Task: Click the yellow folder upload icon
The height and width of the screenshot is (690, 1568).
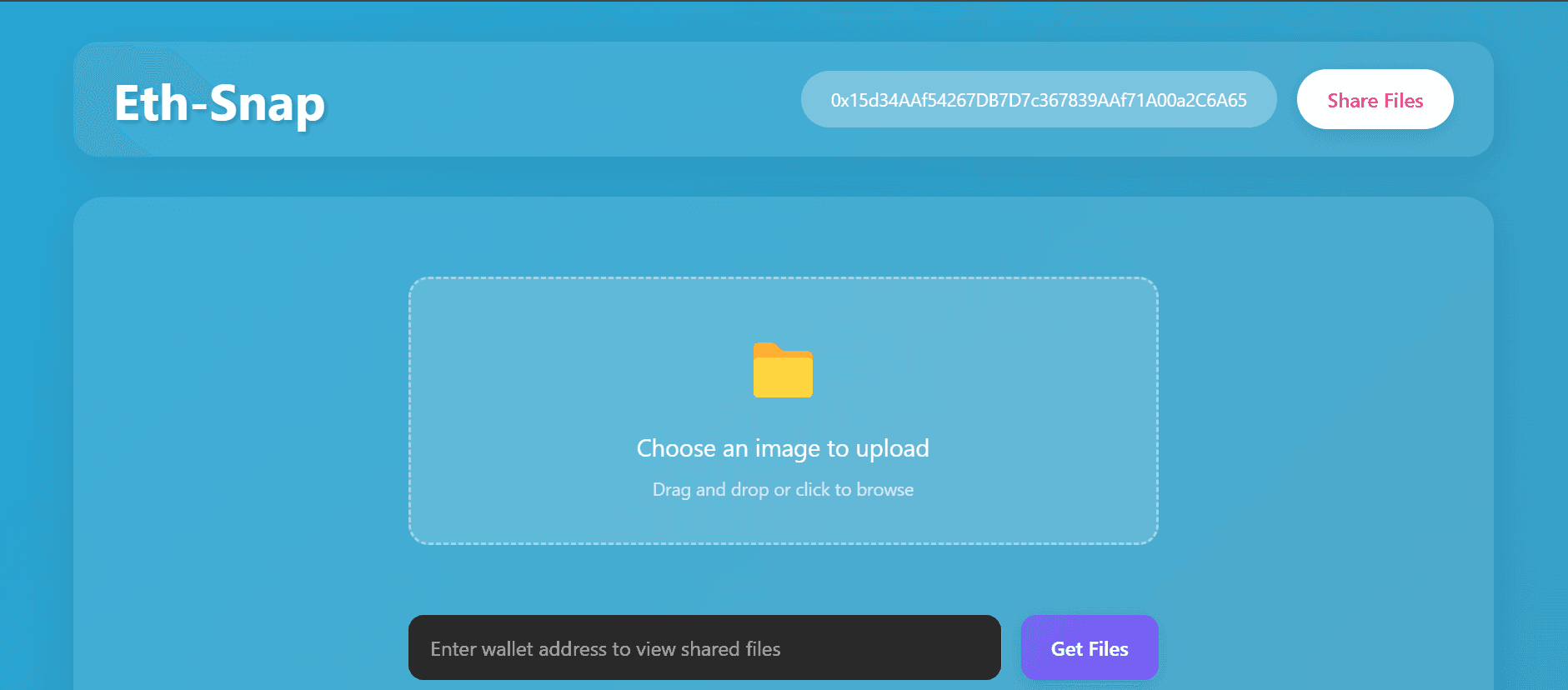Action: coord(783,370)
